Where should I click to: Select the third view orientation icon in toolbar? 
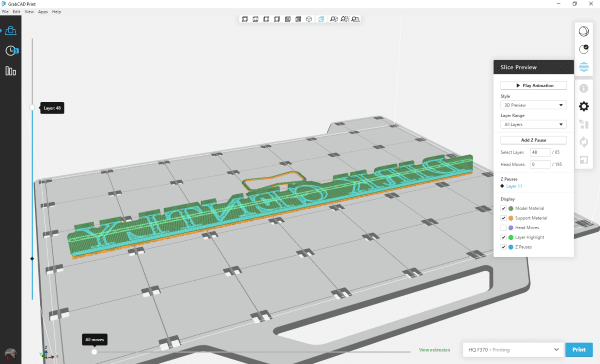[x=266, y=19]
